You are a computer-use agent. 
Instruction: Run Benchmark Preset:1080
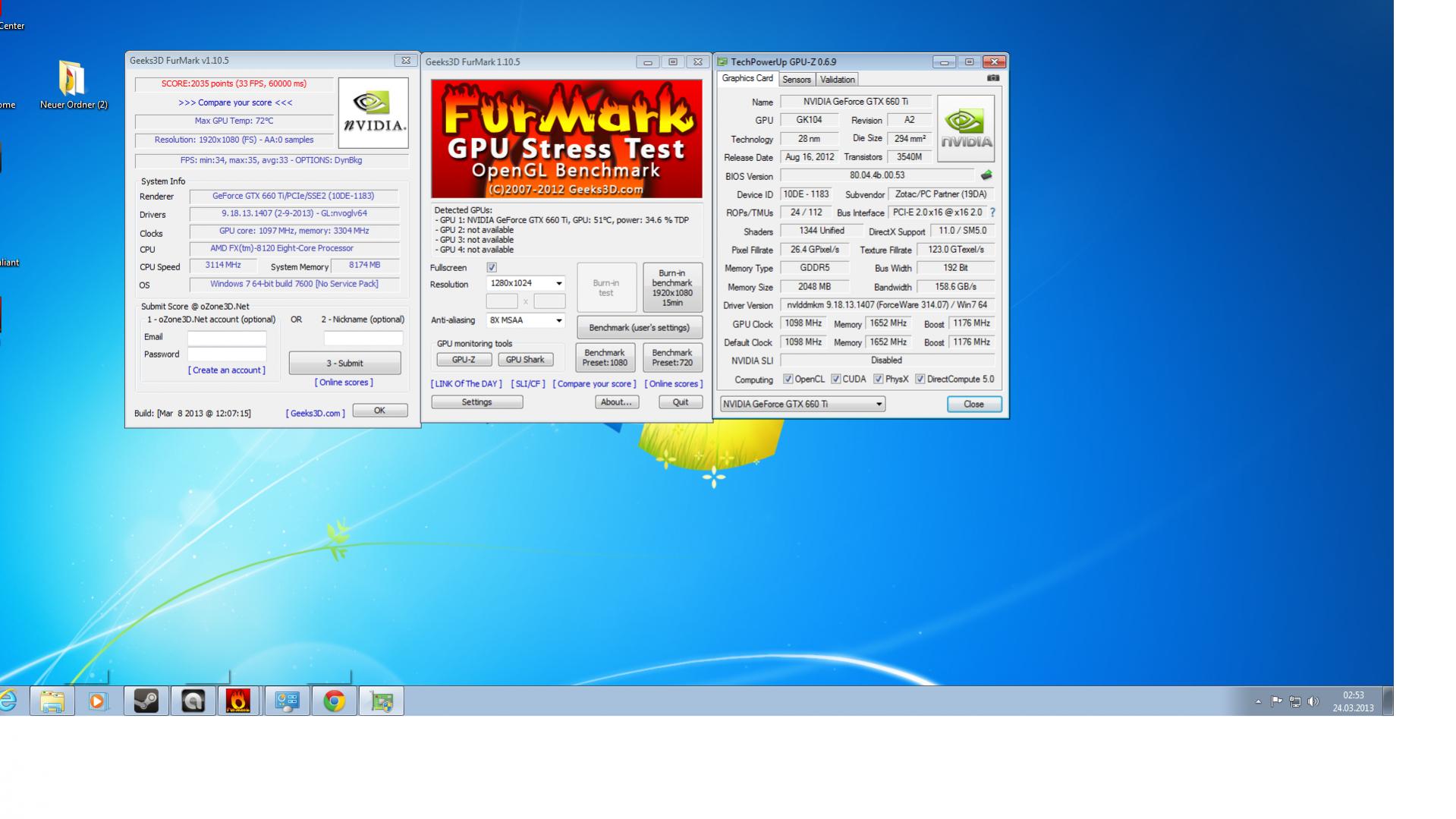[605, 358]
